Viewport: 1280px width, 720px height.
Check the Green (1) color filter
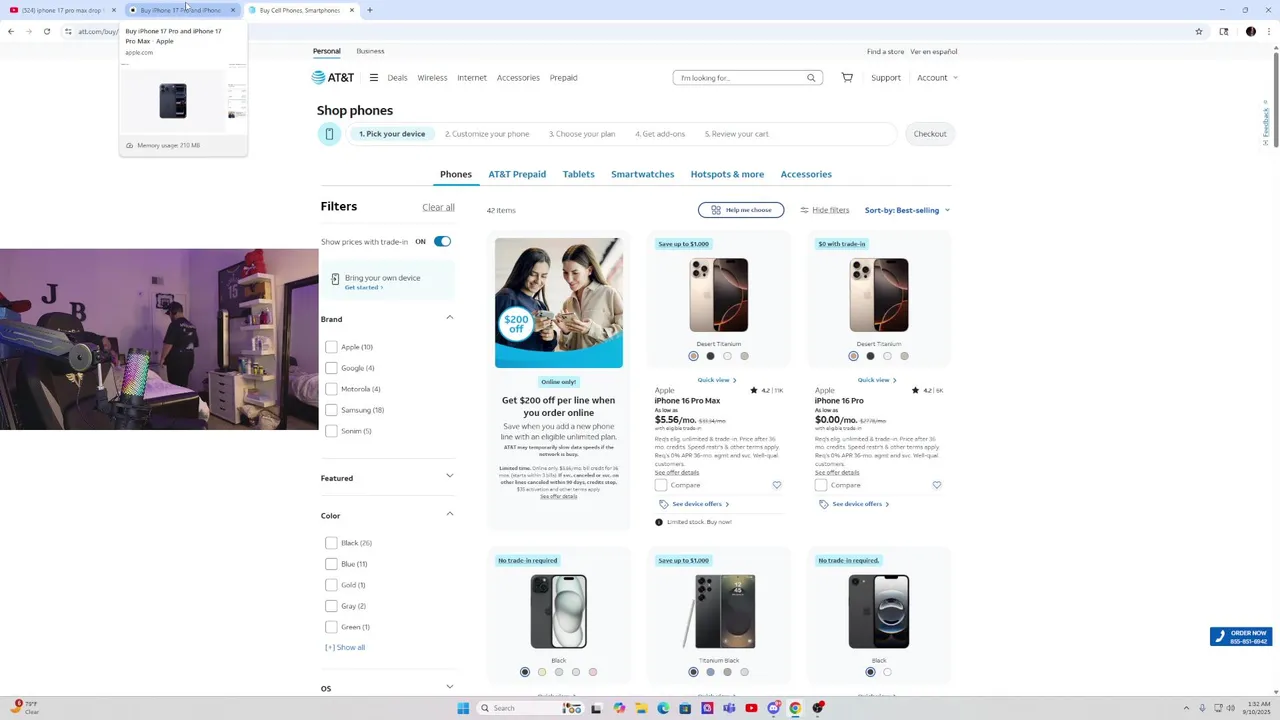pyautogui.click(x=331, y=627)
